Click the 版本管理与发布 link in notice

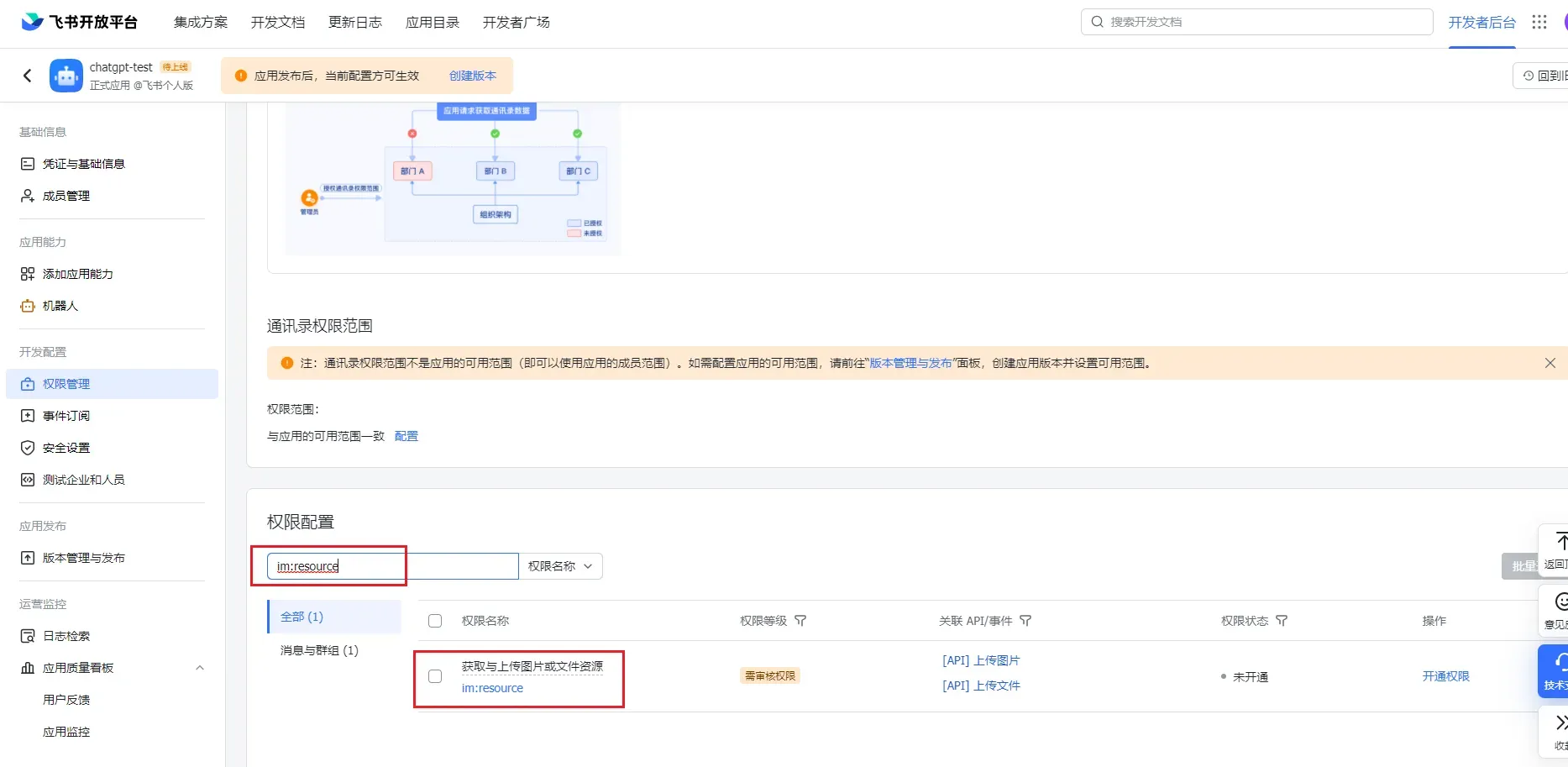[910, 363]
